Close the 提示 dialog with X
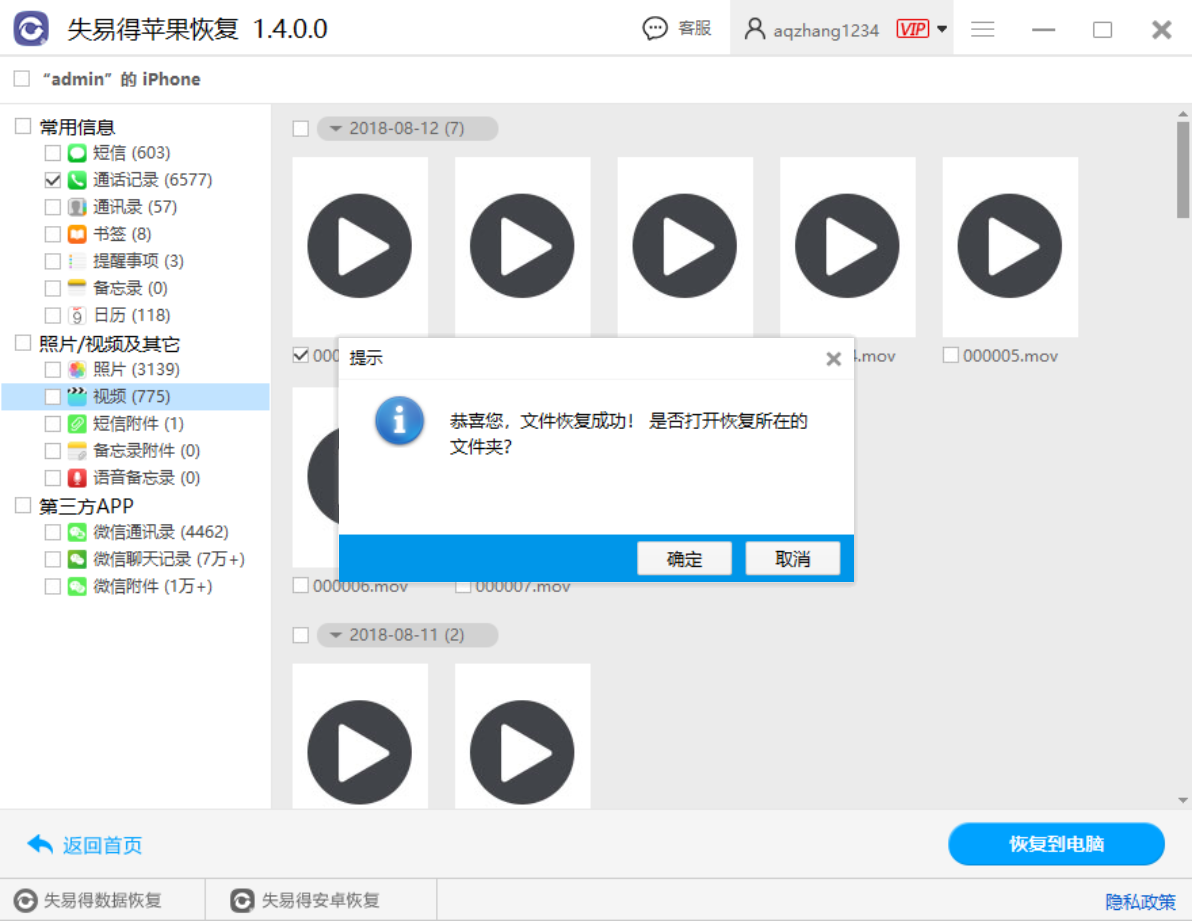This screenshot has height=921, width=1192. click(833, 359)
